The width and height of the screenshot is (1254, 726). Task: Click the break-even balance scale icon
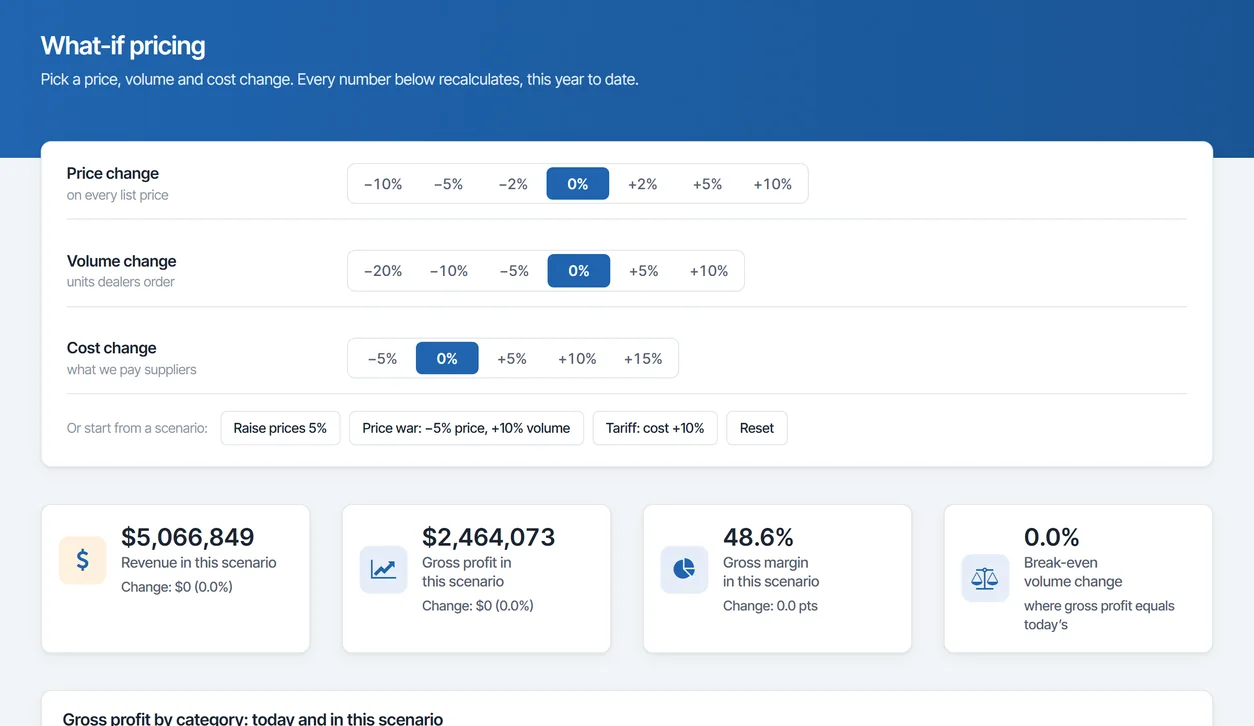tap(986, 578)
